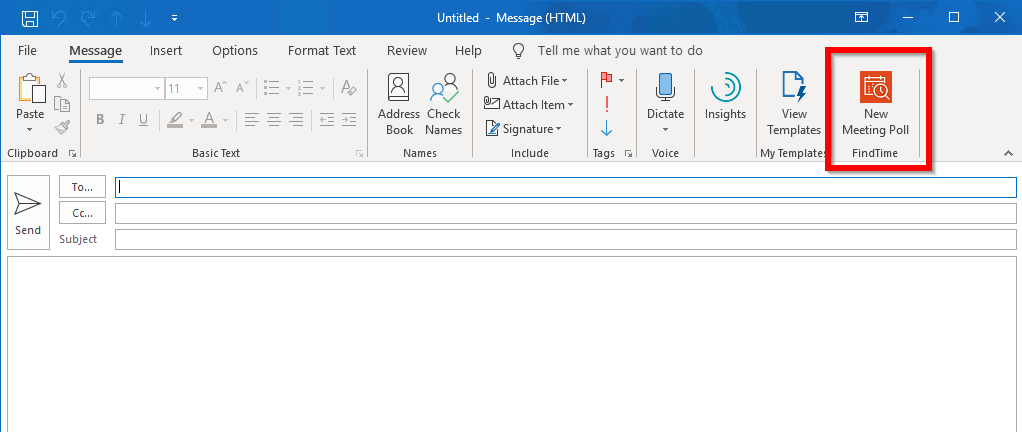Click the Grow Font icon

(x=221, y=88)
